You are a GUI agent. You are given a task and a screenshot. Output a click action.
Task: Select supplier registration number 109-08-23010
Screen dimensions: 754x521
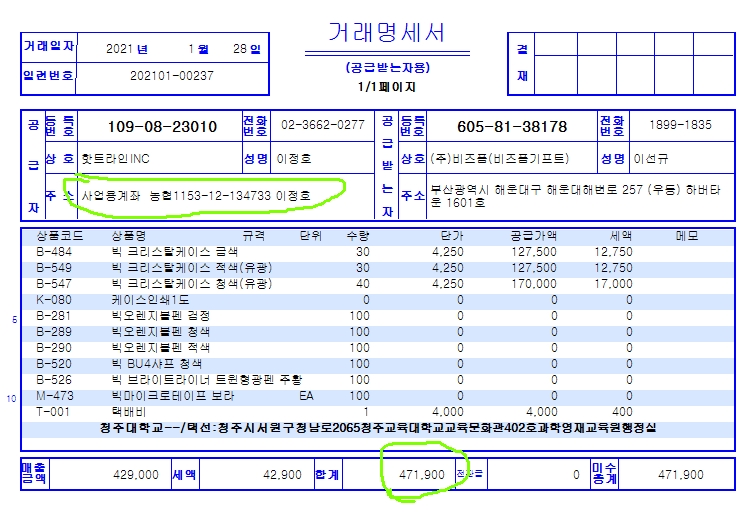(161, 127)
